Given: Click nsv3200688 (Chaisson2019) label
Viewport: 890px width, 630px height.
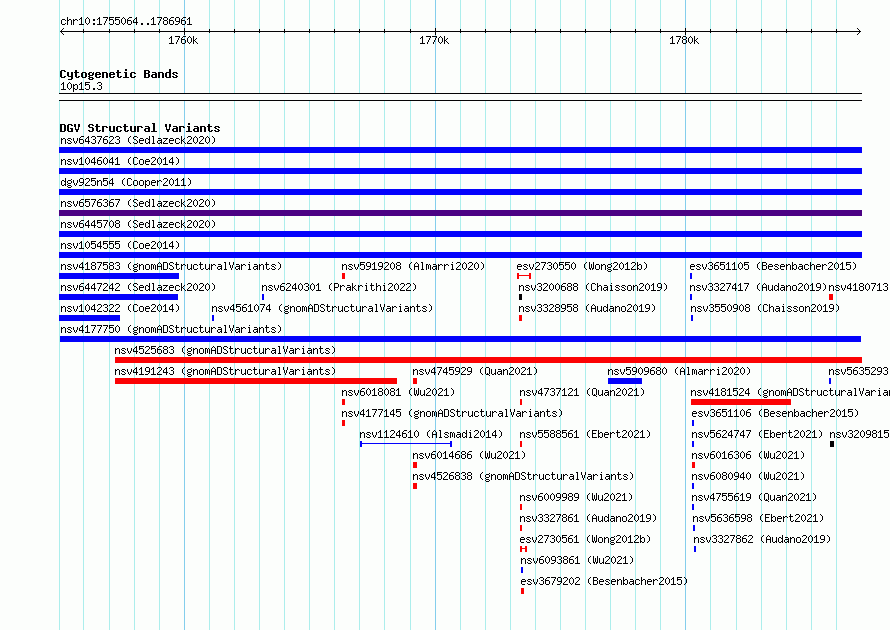Looking at the screenshot, I should click(x=593, y=287).
